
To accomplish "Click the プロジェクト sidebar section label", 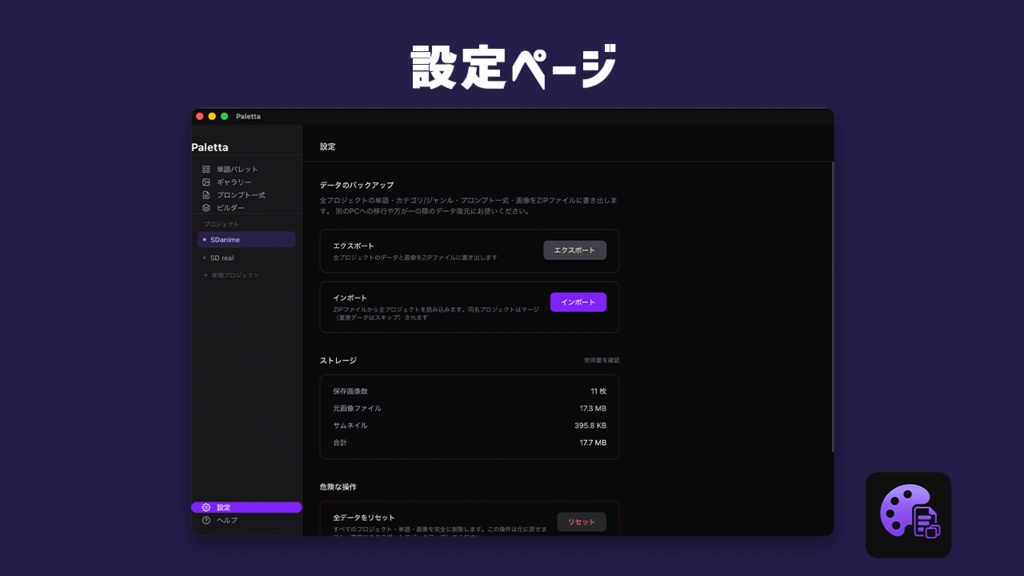I will [221, 224].
